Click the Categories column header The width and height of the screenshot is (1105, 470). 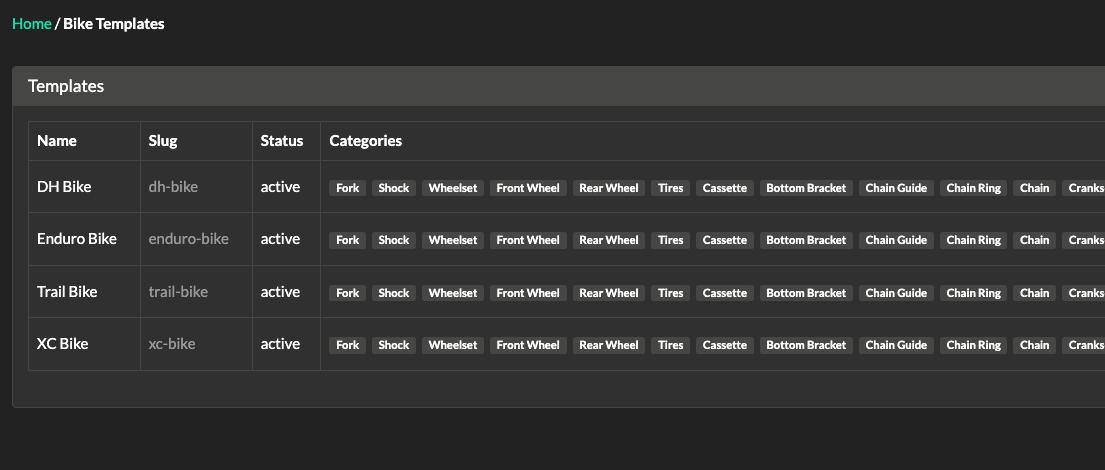click(x=366, y=141)
